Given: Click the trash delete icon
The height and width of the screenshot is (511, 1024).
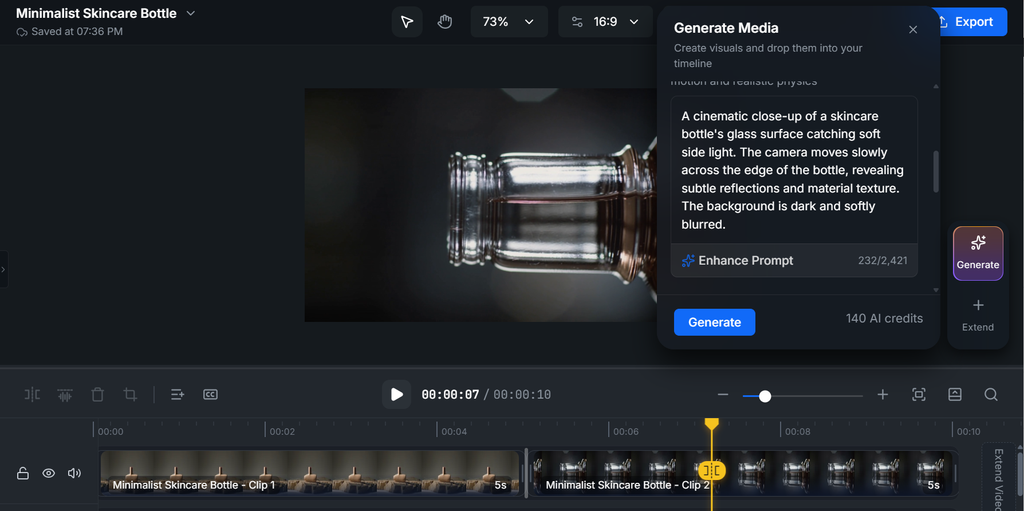Looking at the screenshot, I should tap(97, 395).
